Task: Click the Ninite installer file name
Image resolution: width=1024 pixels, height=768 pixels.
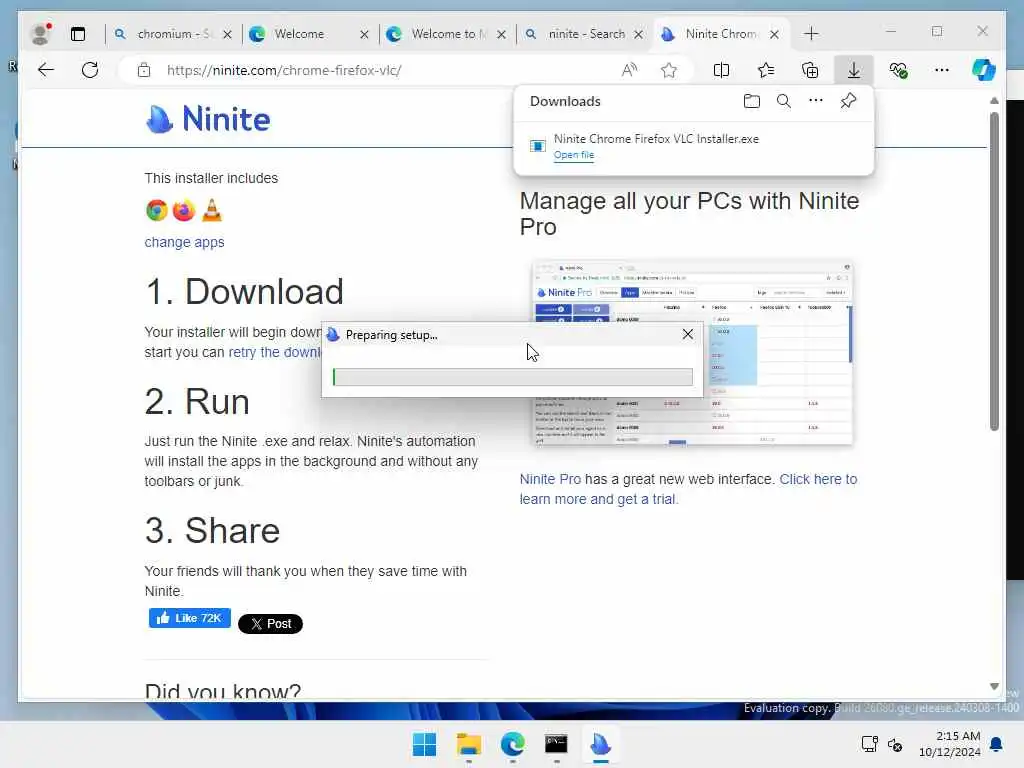Action: point(656,138)
